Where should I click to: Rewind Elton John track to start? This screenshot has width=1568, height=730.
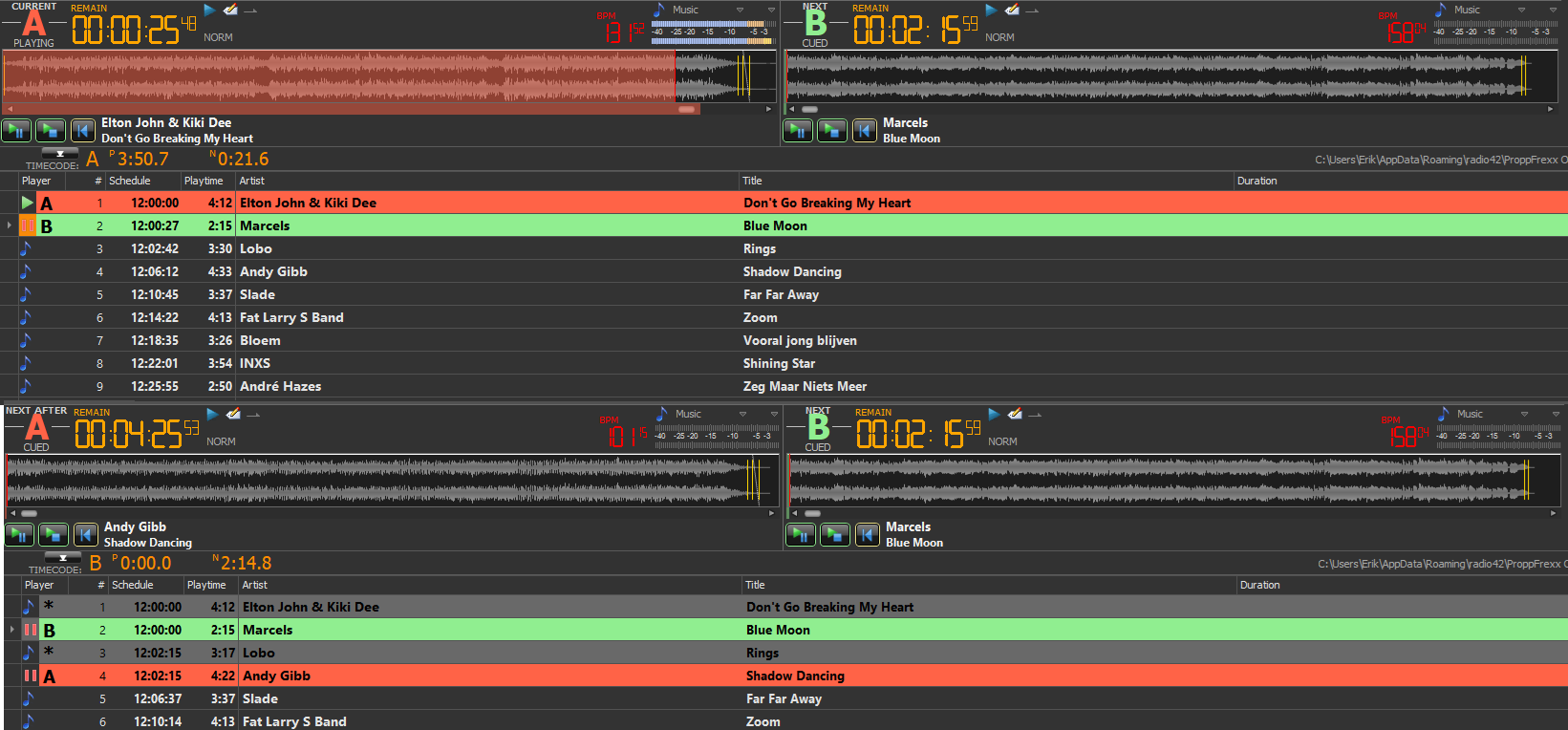(83, 131)
